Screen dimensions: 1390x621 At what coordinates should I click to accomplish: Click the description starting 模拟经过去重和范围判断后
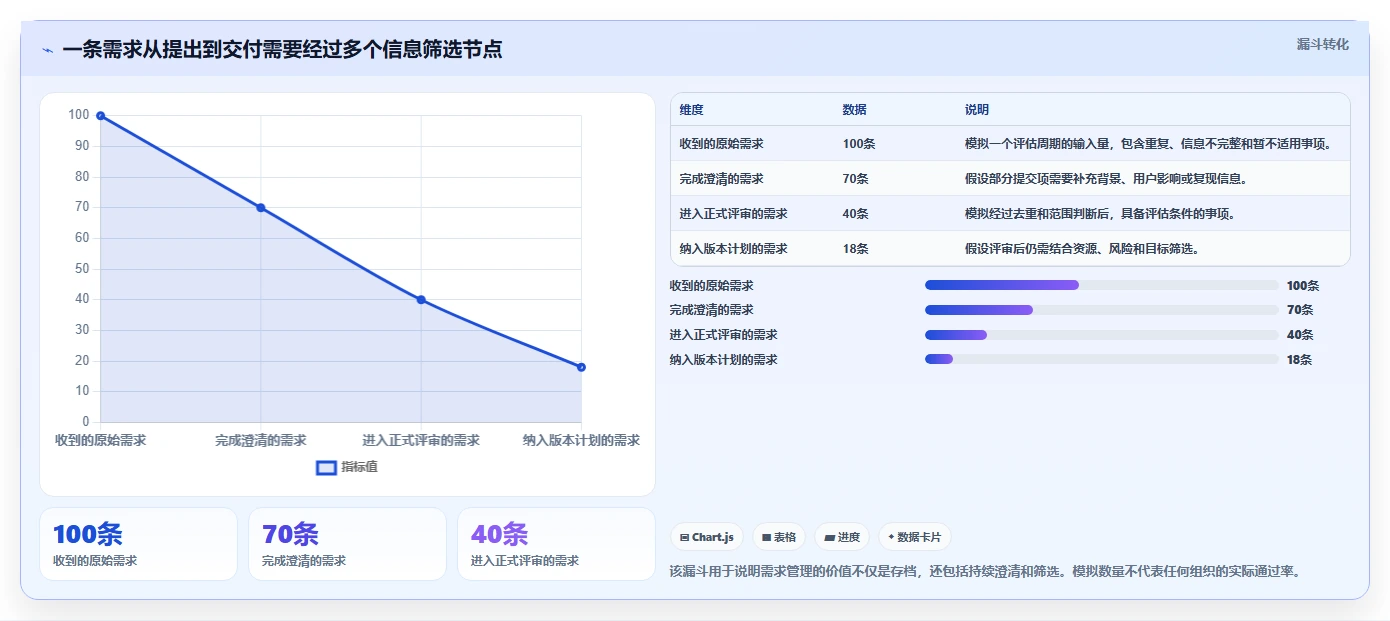point(1101,214)
